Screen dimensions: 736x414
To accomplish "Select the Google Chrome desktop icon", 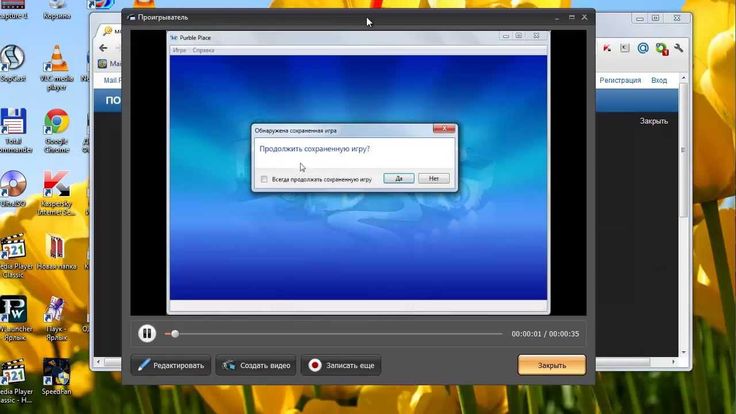I will [57, 131].
